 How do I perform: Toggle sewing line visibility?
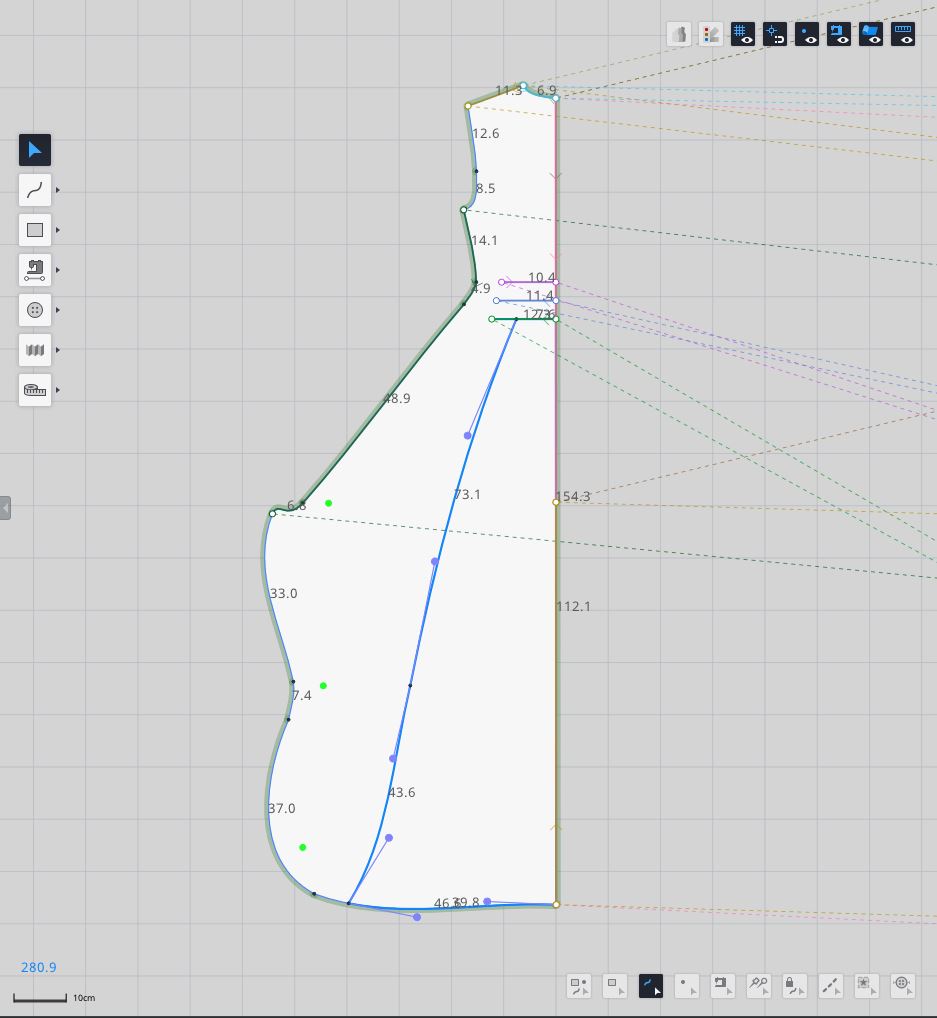[839, 35]
